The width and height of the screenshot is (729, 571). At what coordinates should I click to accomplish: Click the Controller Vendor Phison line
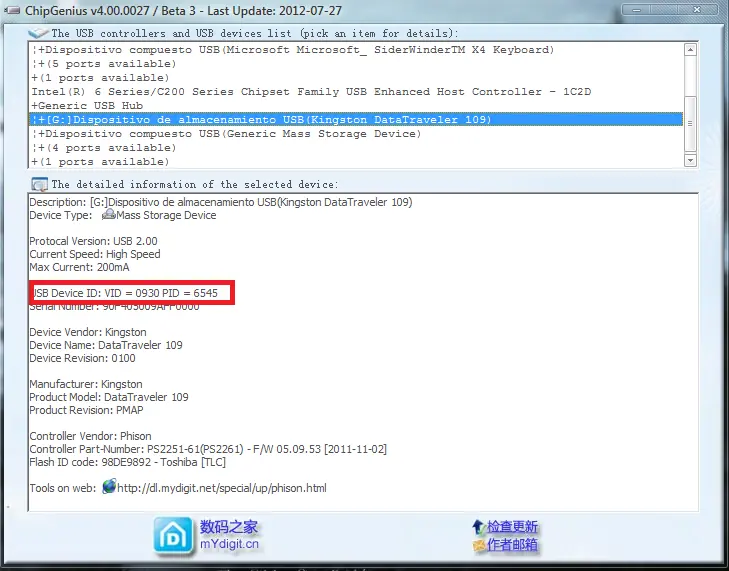coord(91,436)
